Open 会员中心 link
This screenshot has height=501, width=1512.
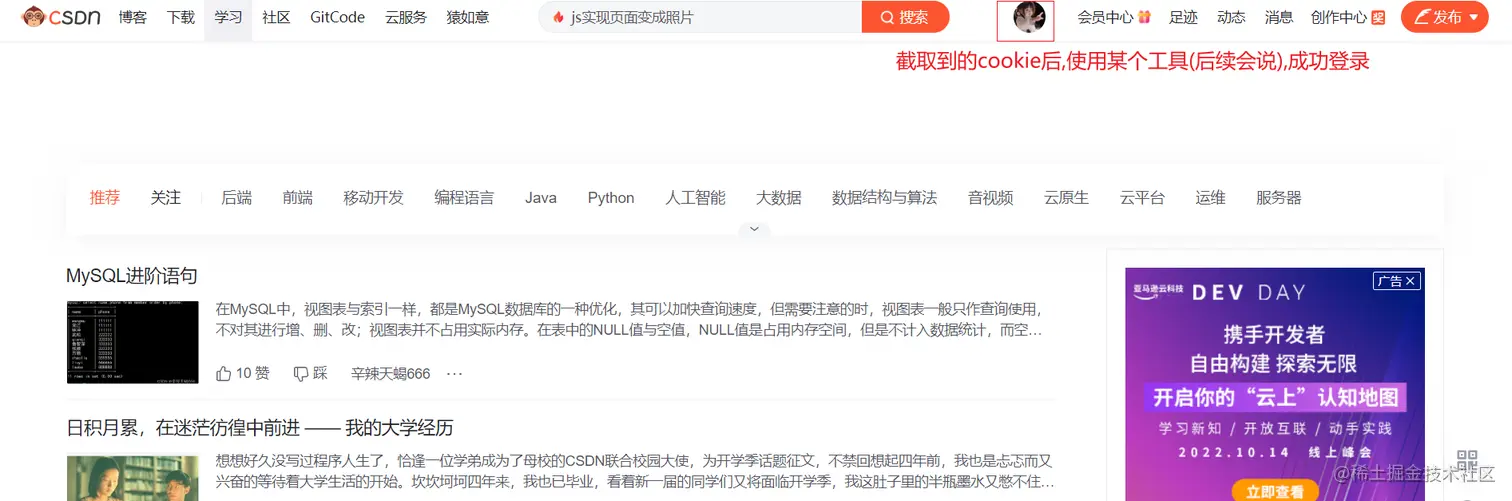[1105, 17]
